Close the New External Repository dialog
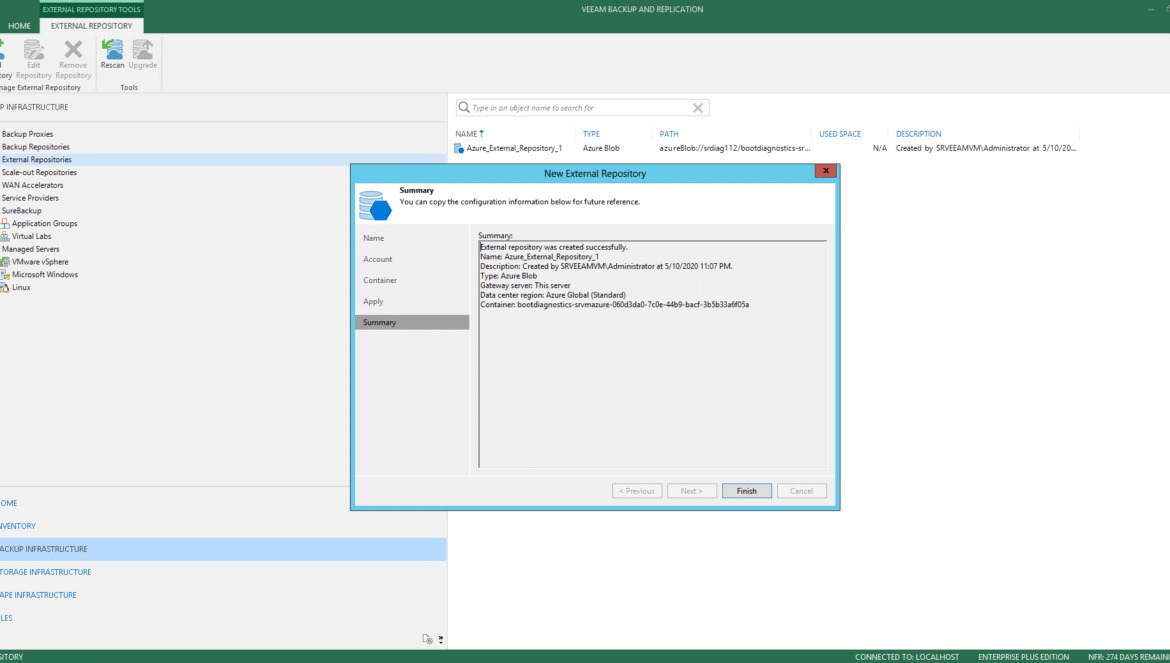This screenshot has height=663, width=1170. (x=825, y=171)
